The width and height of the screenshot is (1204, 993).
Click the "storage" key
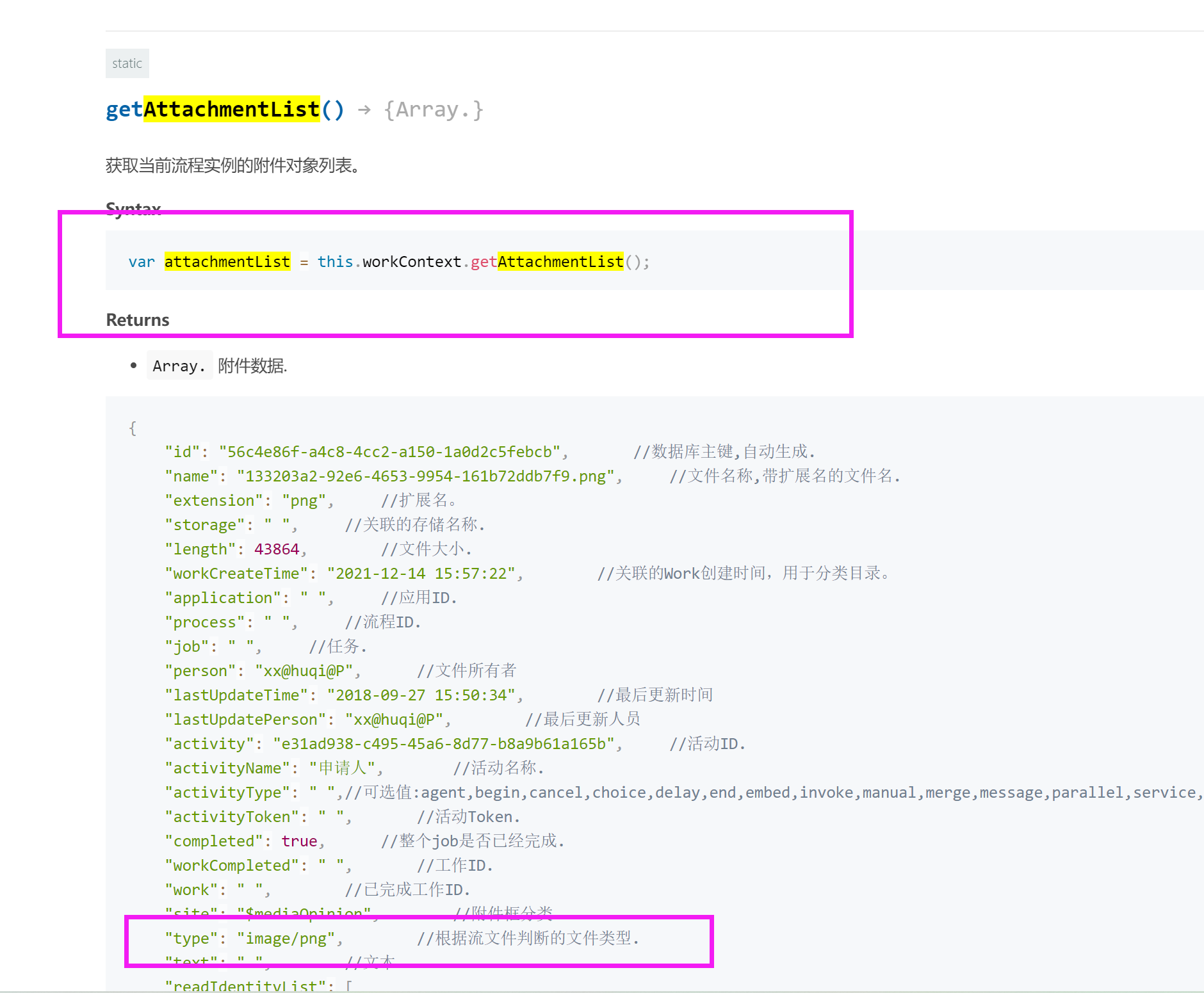pos(205,525)
